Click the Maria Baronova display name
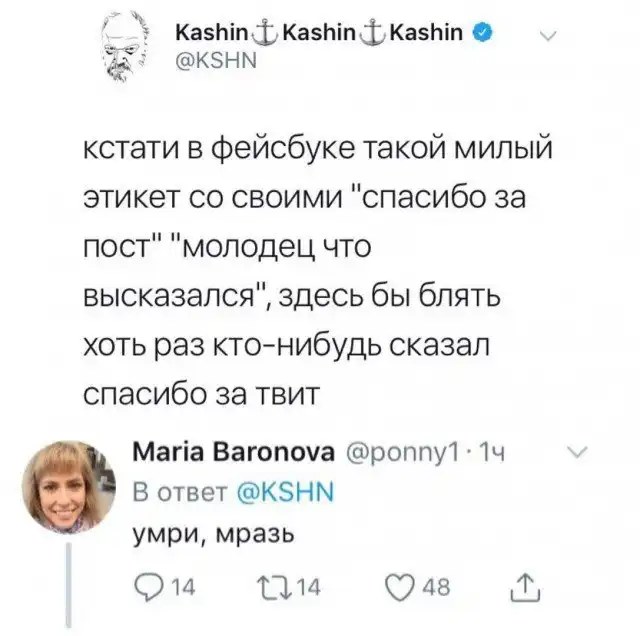 (234, 456)
